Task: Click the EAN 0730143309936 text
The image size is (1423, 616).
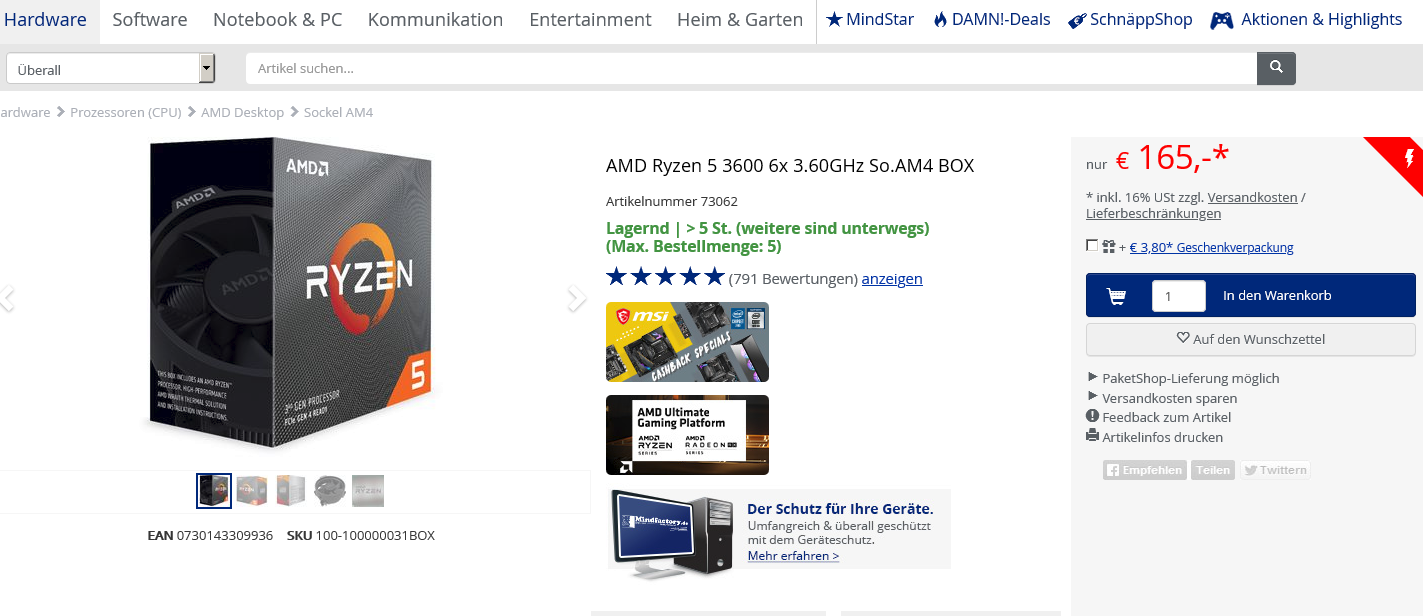Action: 210,535
